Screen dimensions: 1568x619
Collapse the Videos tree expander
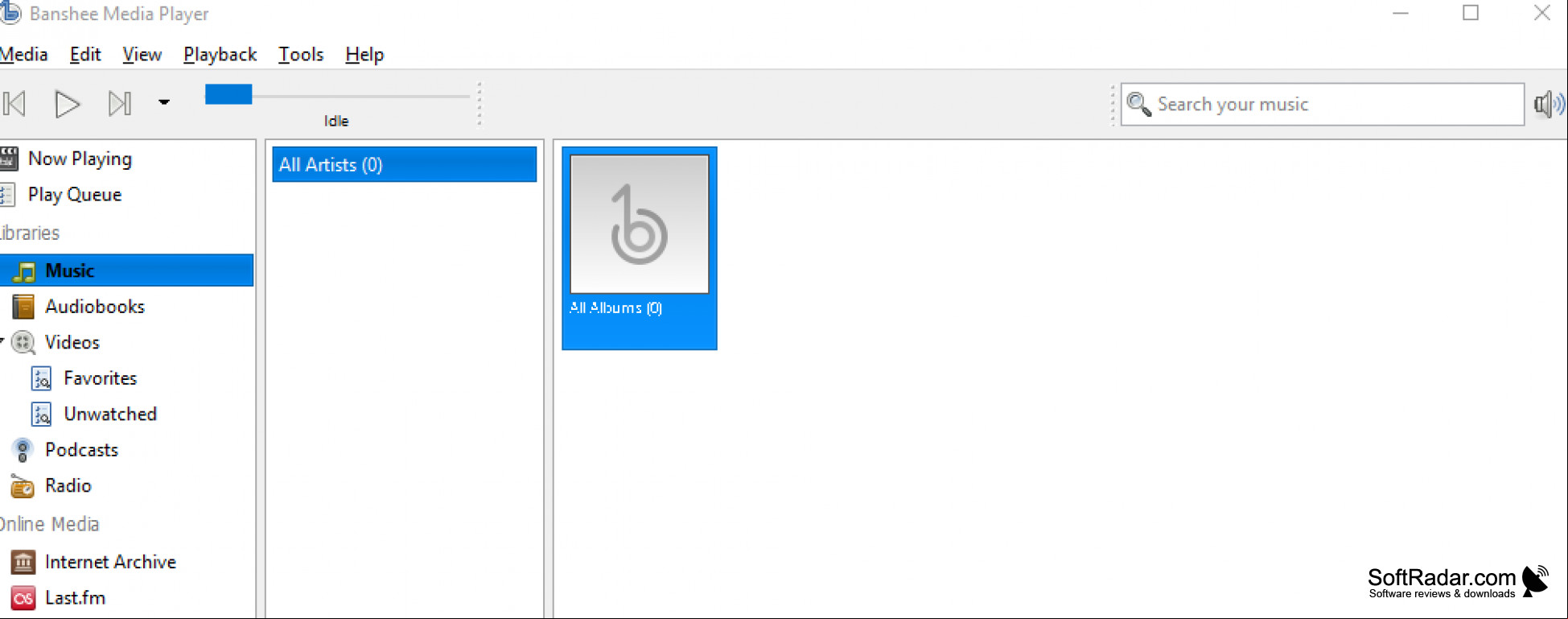[2, 340]
